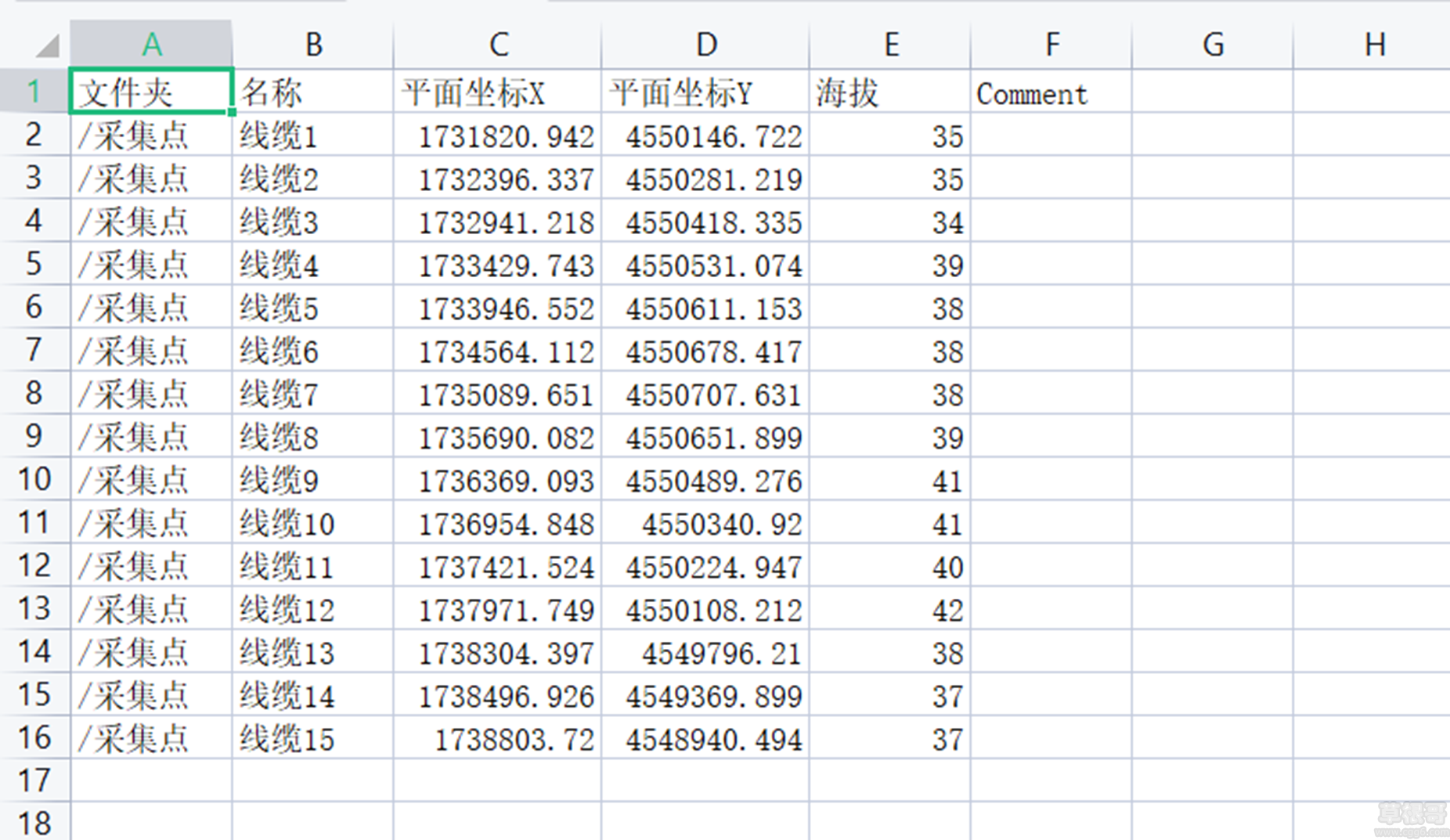Click the value 1731820.942
Screen dimensions: 1450x840
506,137
